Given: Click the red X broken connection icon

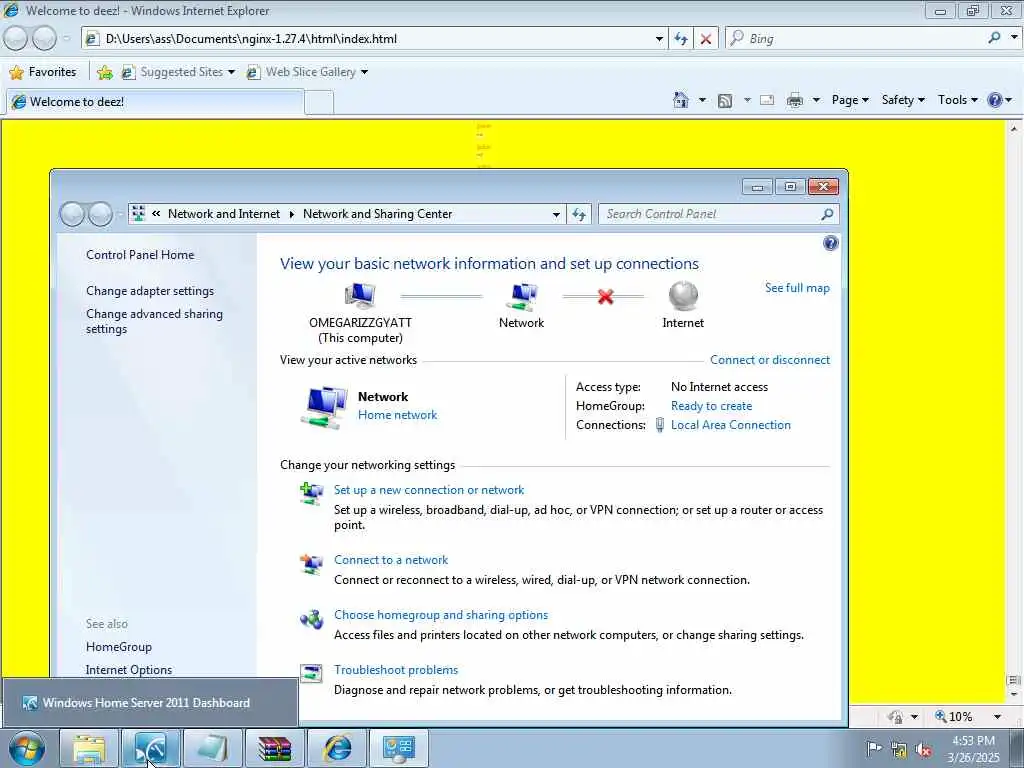Looking at the screenshot, I should 605,296.
